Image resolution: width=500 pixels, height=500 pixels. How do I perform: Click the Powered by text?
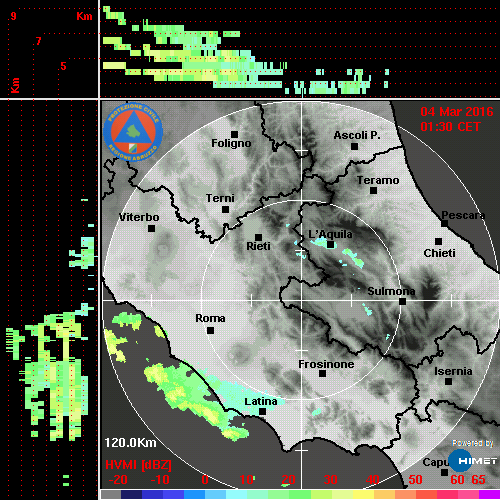pyautogui.click(x=473, y=443)
